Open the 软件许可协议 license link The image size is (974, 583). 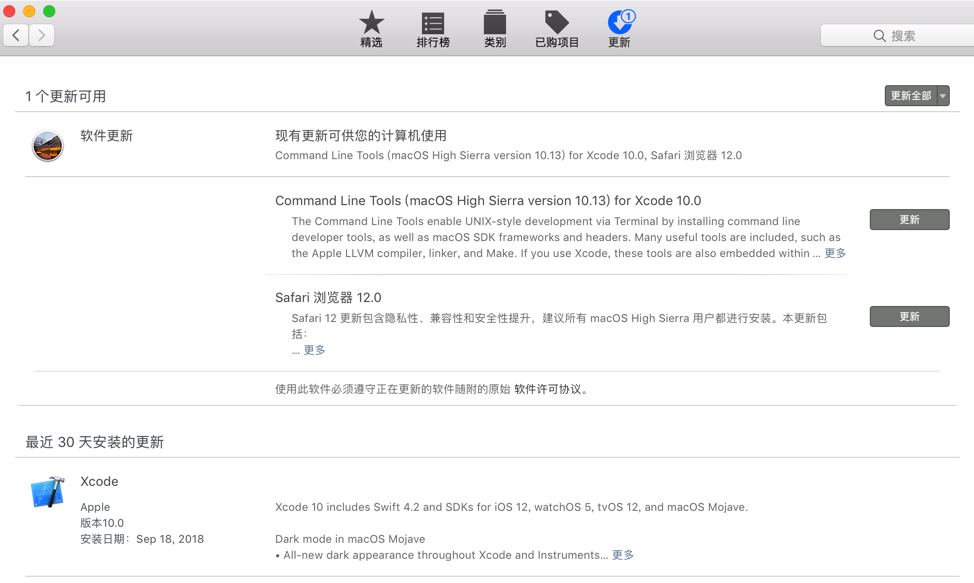(x=547, y=389)
